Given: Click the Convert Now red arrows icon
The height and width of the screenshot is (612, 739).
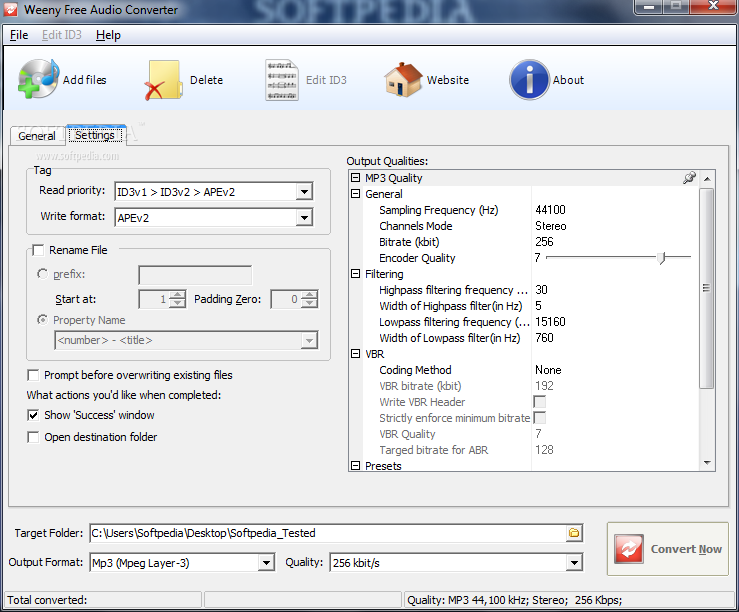Looking at the screenshot, I should 629,549.
